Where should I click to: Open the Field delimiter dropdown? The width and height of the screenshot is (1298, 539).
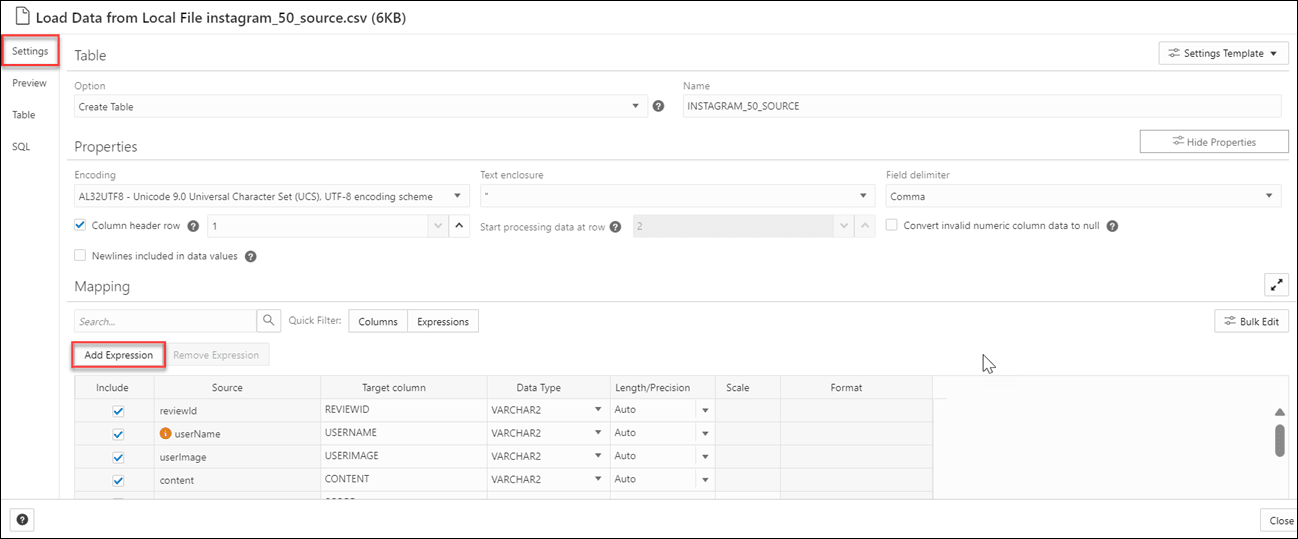pos(1082,196)
